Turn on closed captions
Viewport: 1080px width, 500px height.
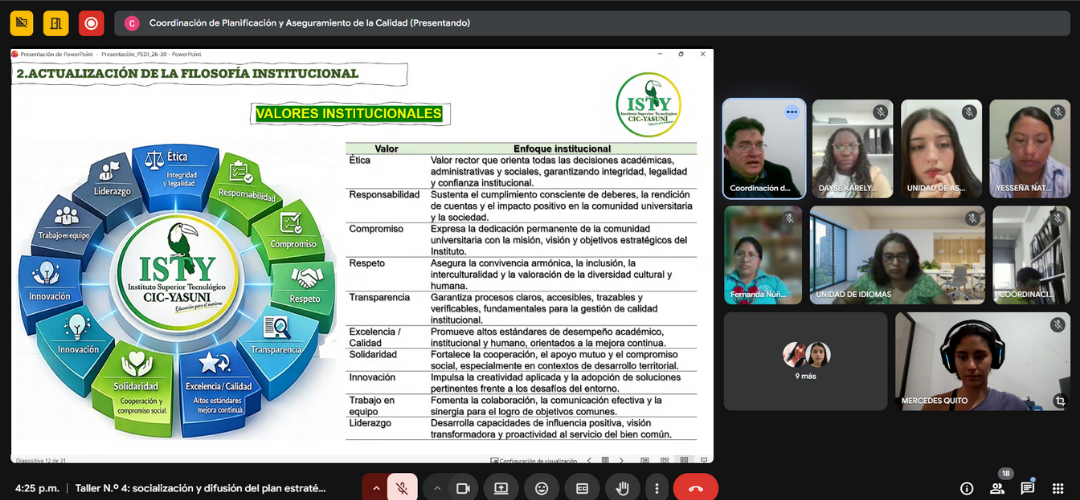(582, 488)
